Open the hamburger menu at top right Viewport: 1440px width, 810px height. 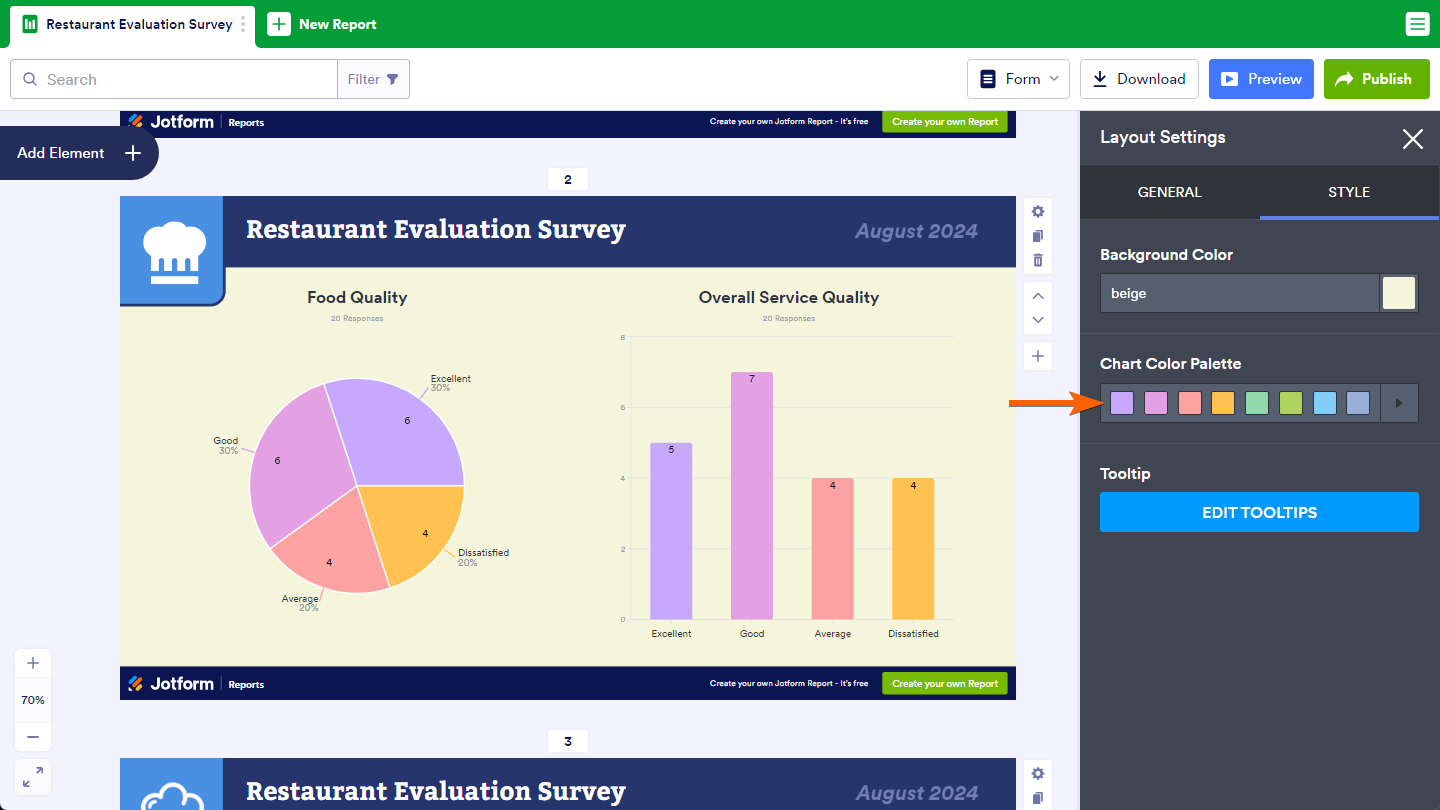(1417, 24)
